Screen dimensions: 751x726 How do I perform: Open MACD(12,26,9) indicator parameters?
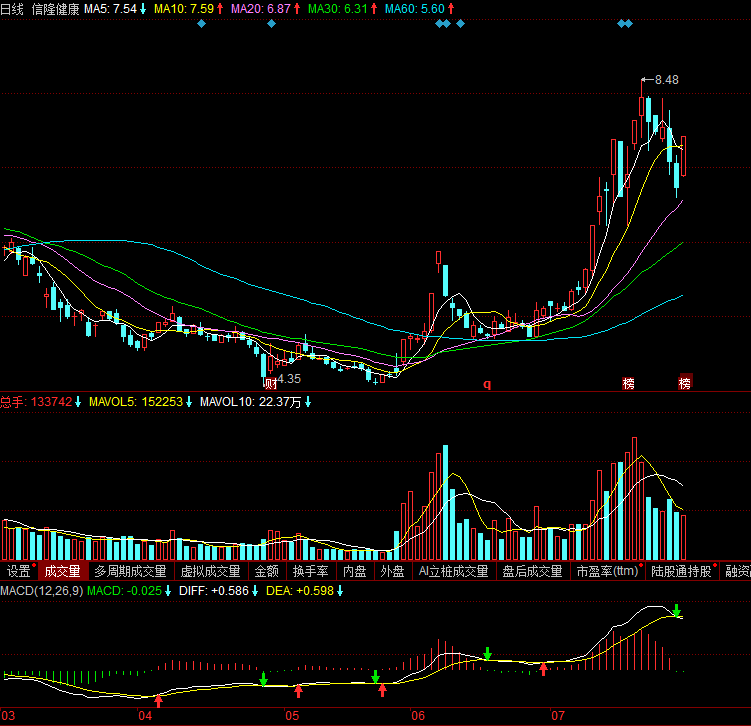(41, 591)
